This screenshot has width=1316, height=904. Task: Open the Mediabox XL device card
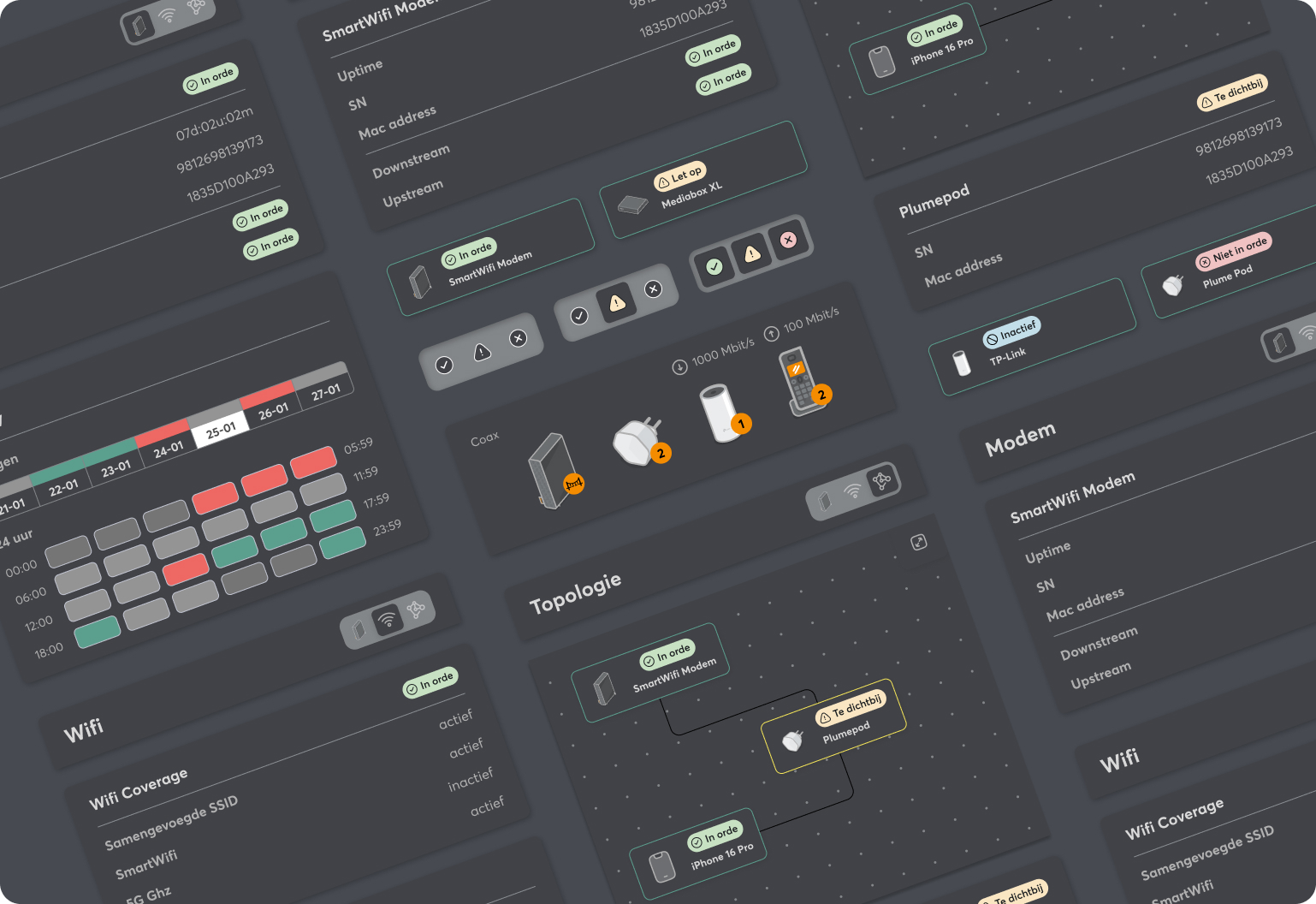703,181
